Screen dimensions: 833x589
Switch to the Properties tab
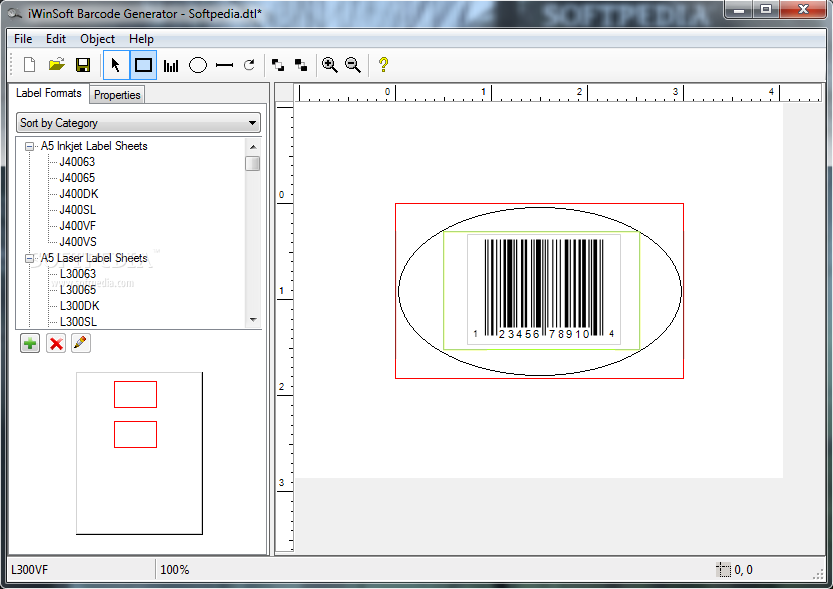[x=117, y=95]
